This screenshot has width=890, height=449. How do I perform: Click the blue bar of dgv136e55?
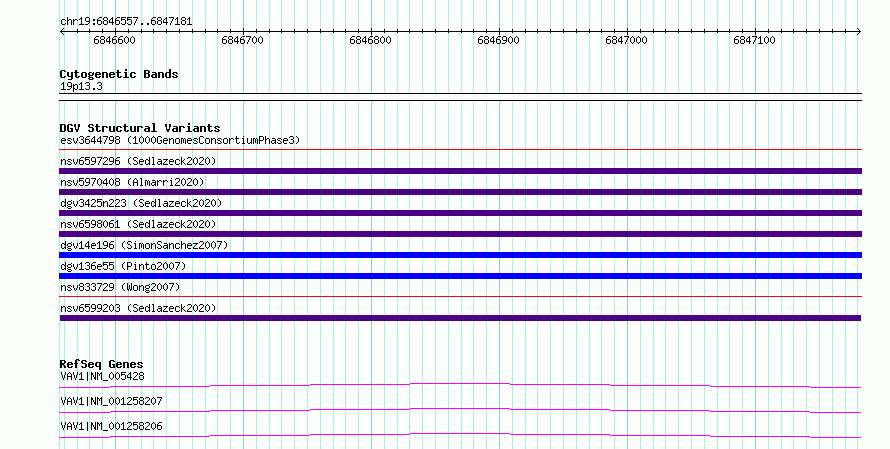click(460, 276)
